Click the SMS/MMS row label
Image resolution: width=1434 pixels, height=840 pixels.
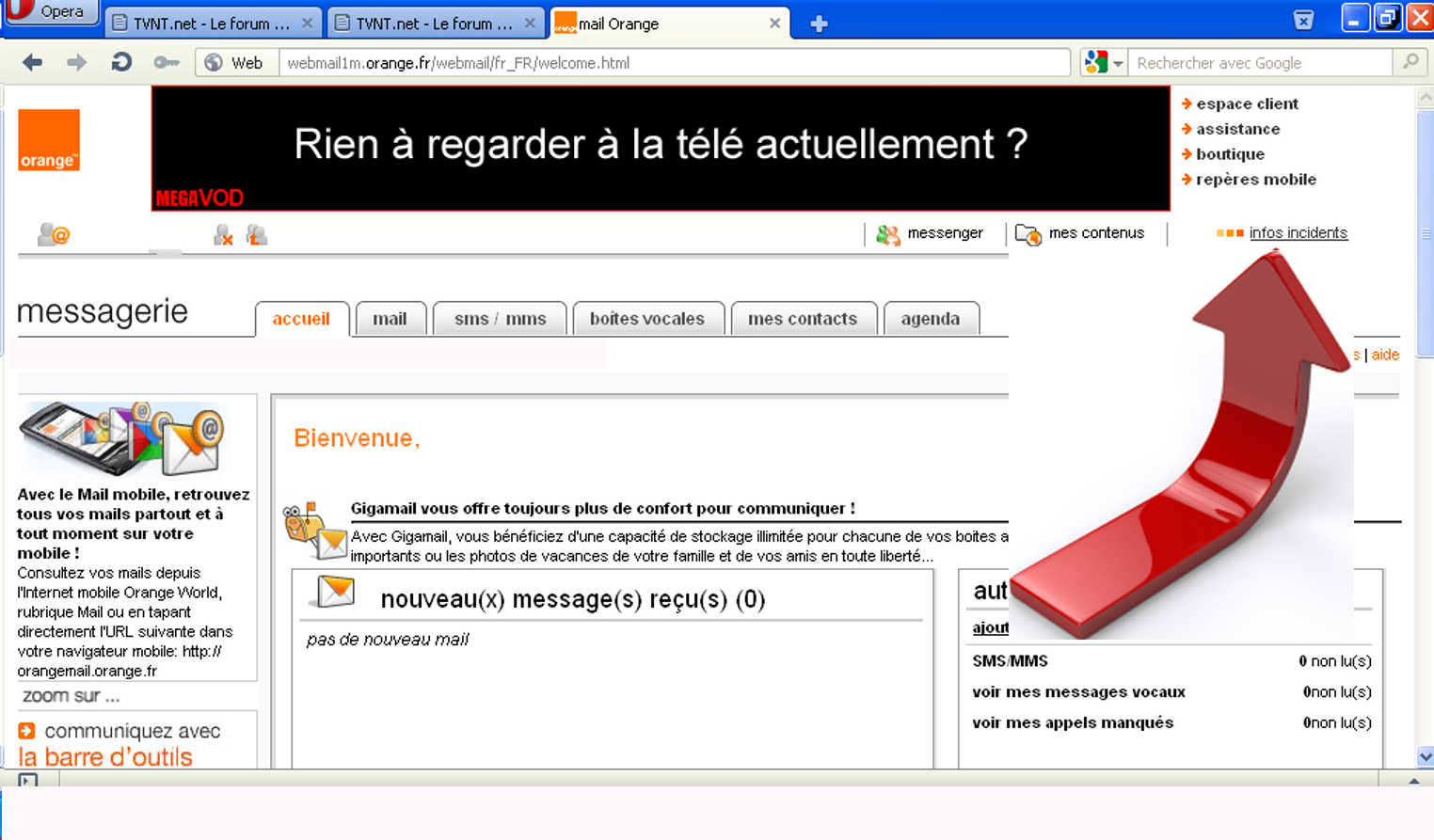tap(1010, 661)
